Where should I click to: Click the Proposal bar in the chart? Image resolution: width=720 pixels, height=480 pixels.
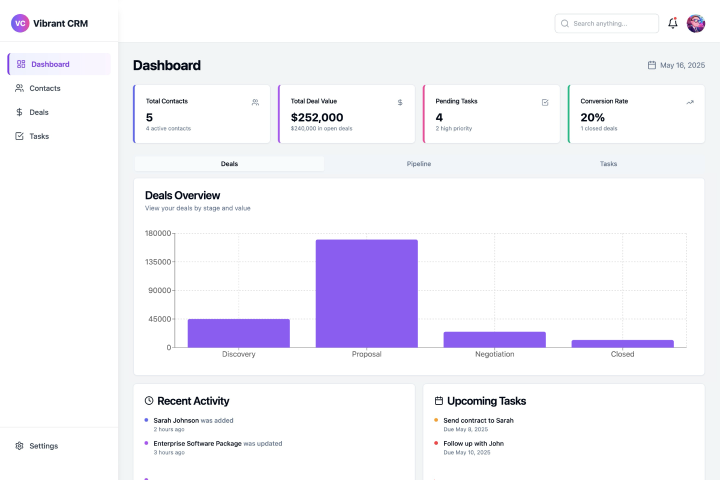coord(366,293)
